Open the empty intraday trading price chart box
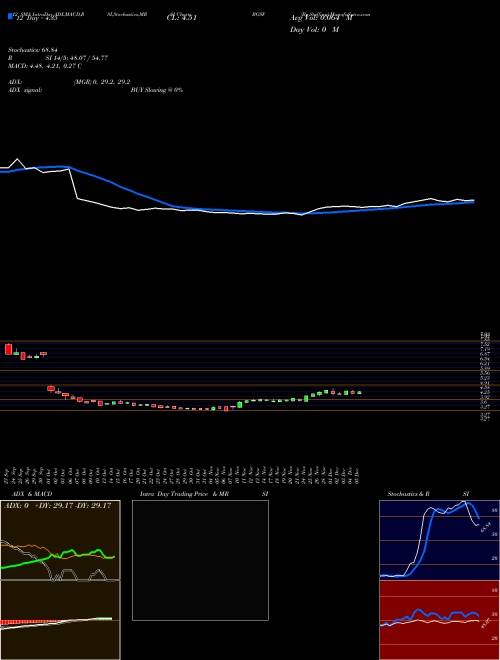Image resolution: width=500 pixels, height=660 pixels. point(200,560)
